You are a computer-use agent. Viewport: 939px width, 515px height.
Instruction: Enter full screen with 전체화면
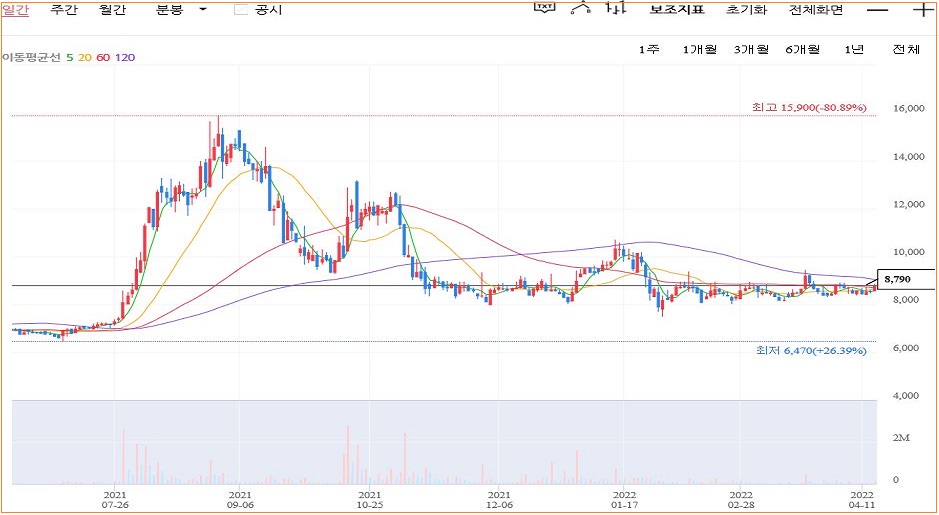coord(816,10)
